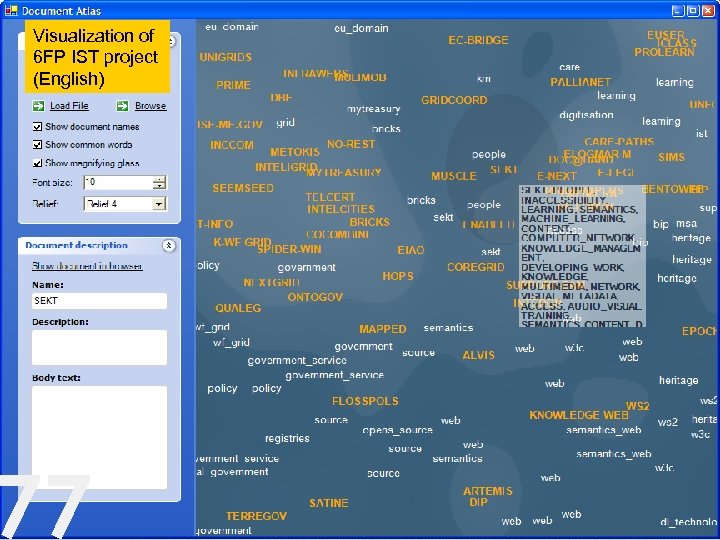Select the PRIME document label
This screenshot has height=540, width=720.
[x=233, y=85]
